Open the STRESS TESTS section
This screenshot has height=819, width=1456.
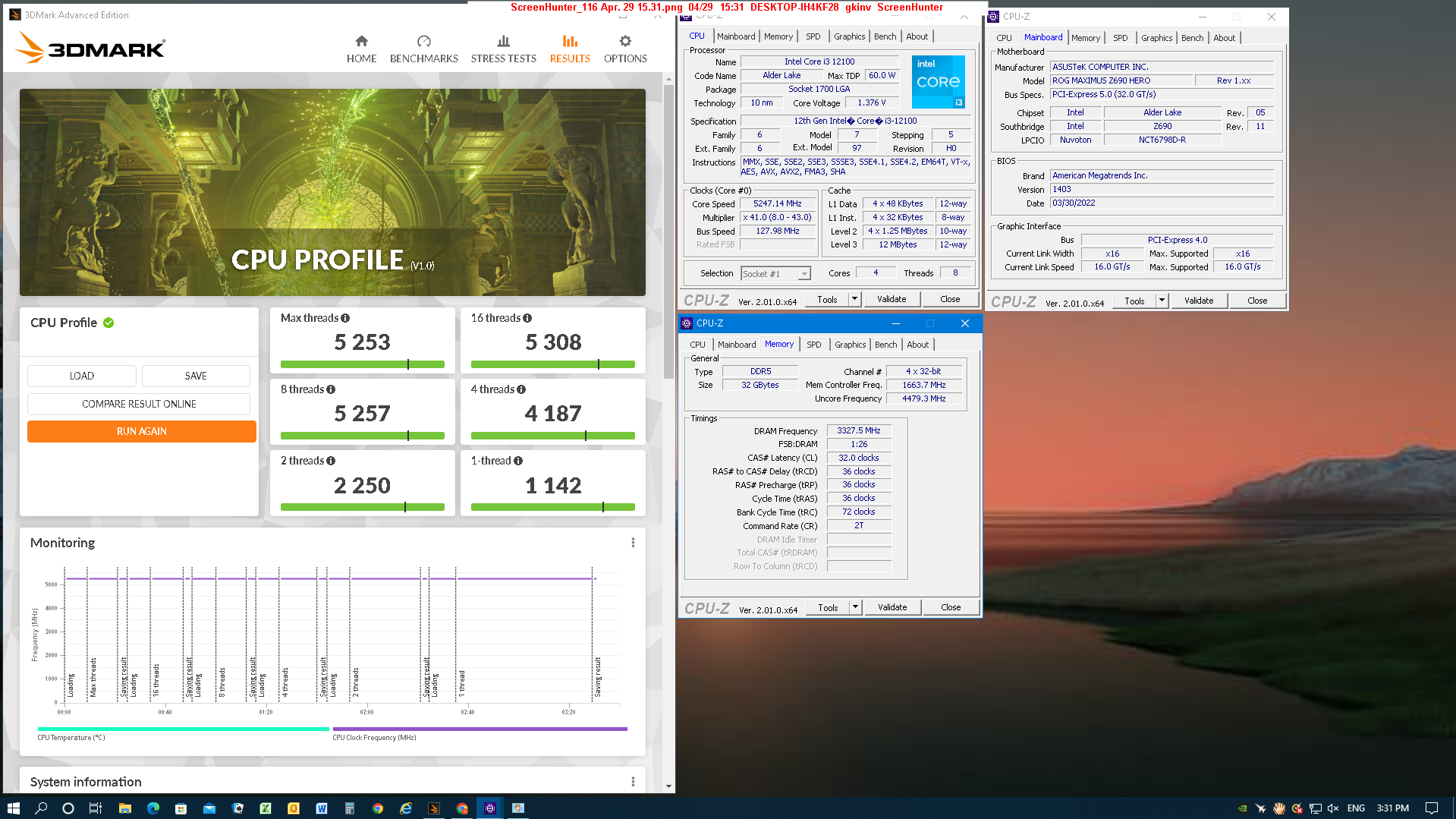(503, 49)
